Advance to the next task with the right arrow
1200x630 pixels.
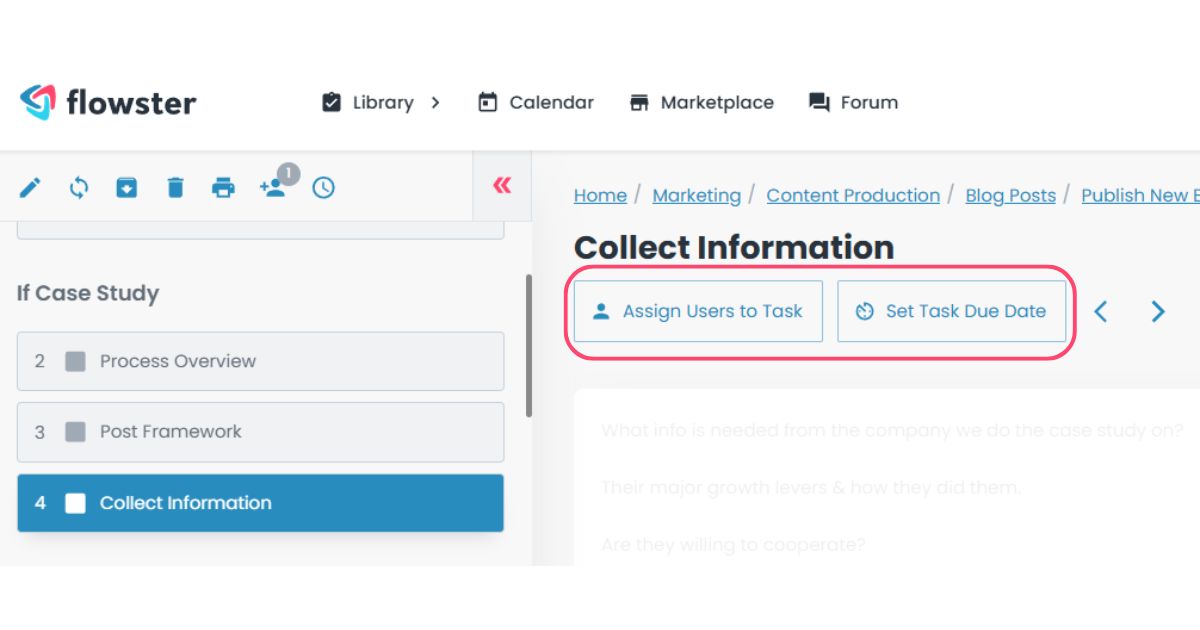[x=1158, y=311]
